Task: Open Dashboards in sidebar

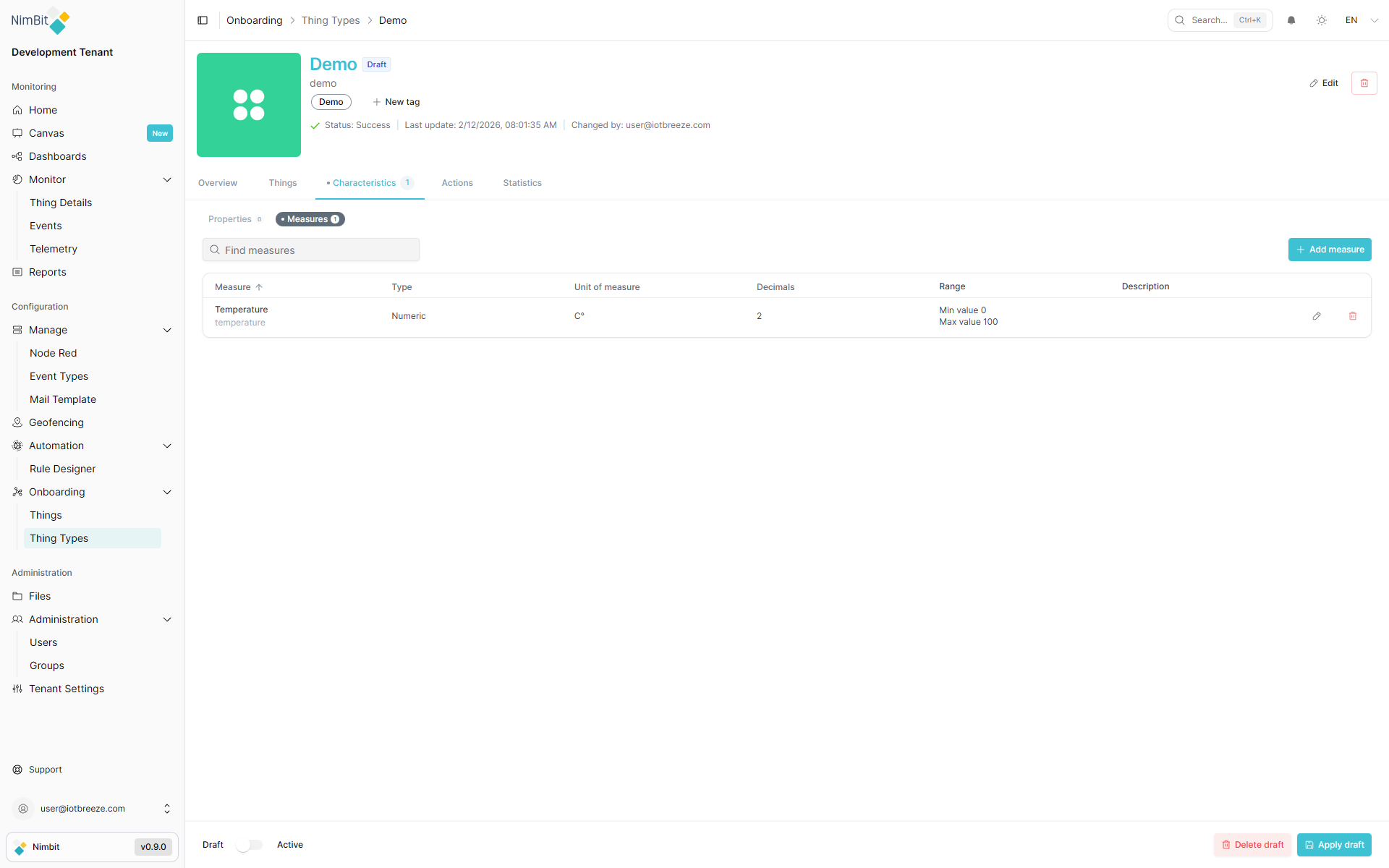Action: click(57, 156)
